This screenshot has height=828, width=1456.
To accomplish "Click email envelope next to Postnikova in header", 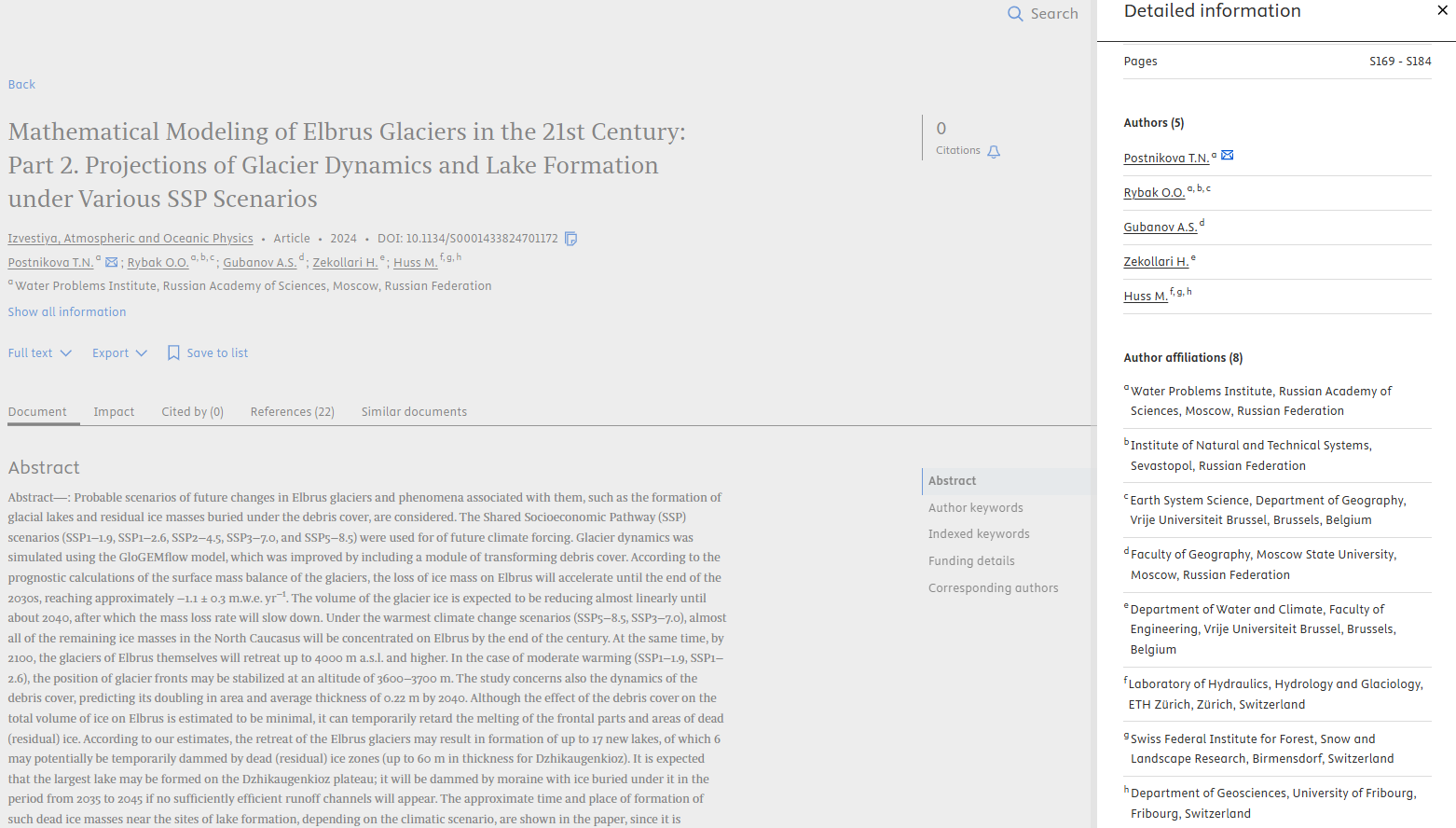I will [112, 263].
